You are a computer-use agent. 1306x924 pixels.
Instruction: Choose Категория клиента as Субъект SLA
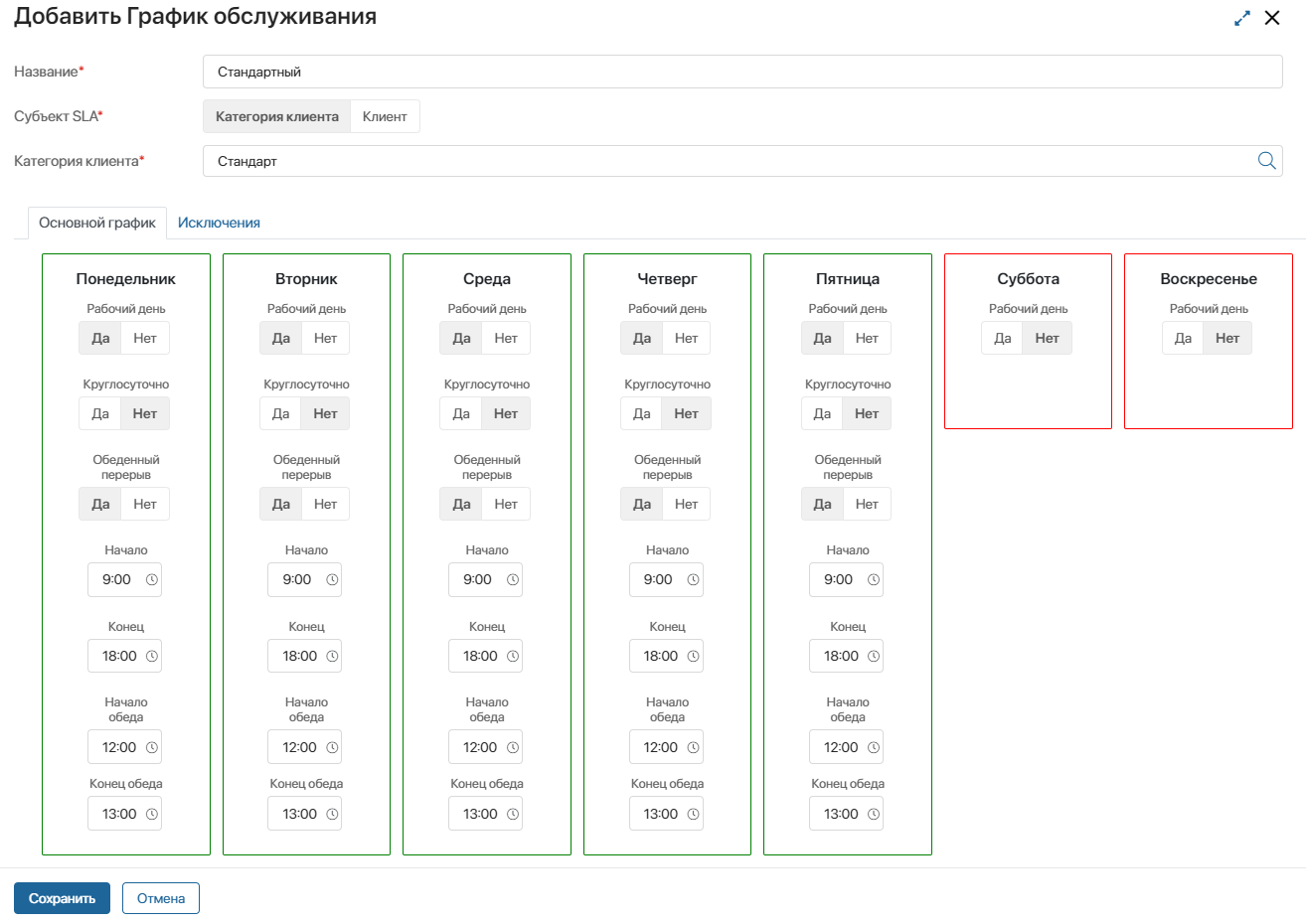click(x=277, y=116)
